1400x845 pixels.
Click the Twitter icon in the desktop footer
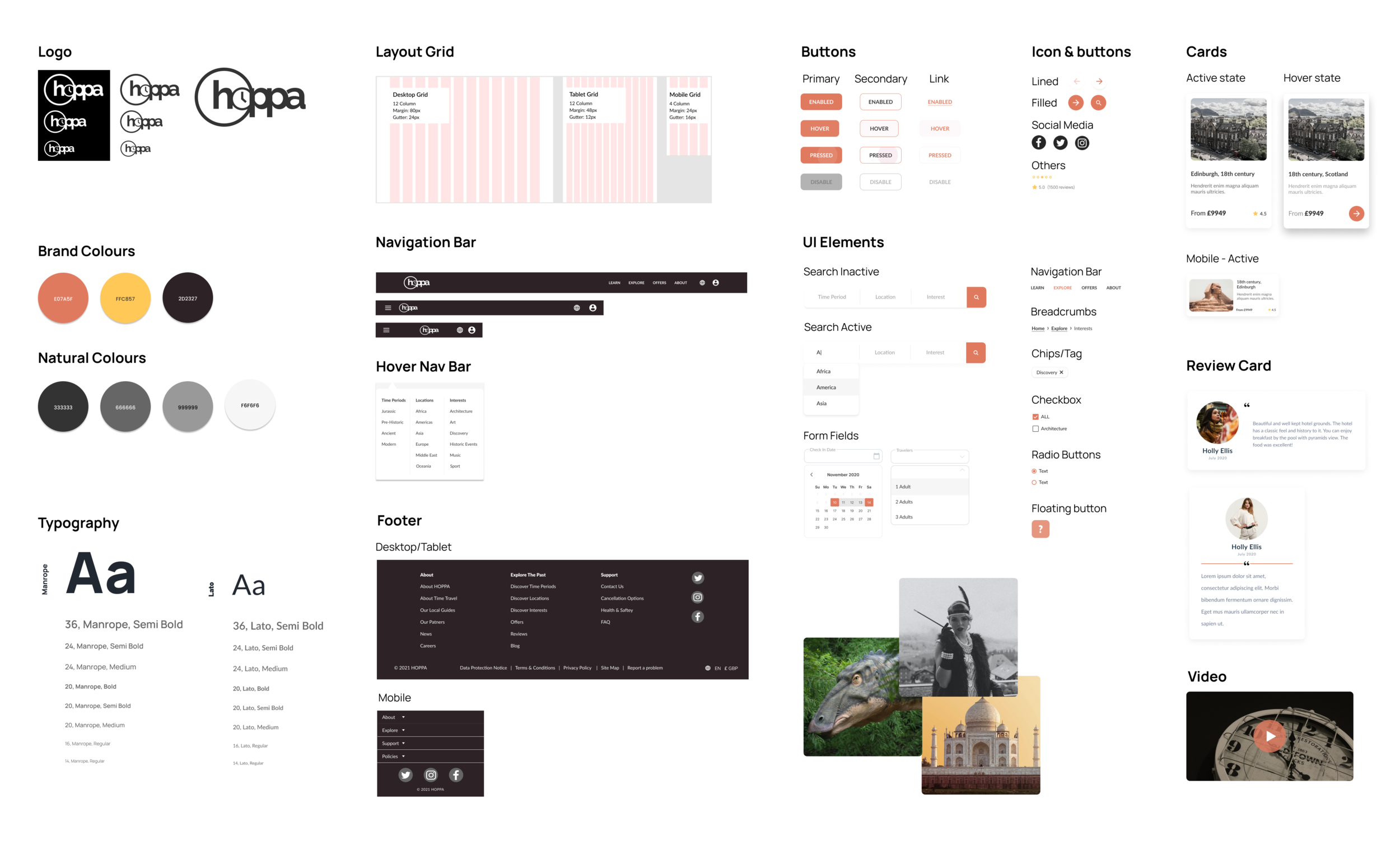698,578
